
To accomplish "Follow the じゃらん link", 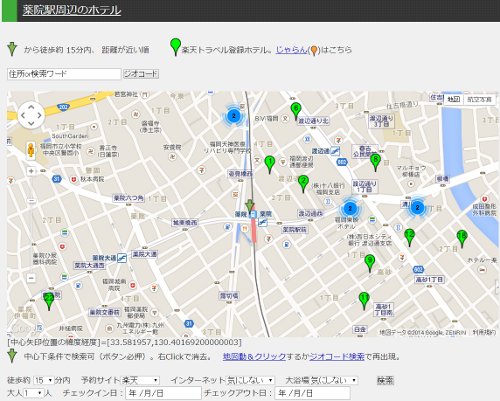I will [x=291, y=50].
